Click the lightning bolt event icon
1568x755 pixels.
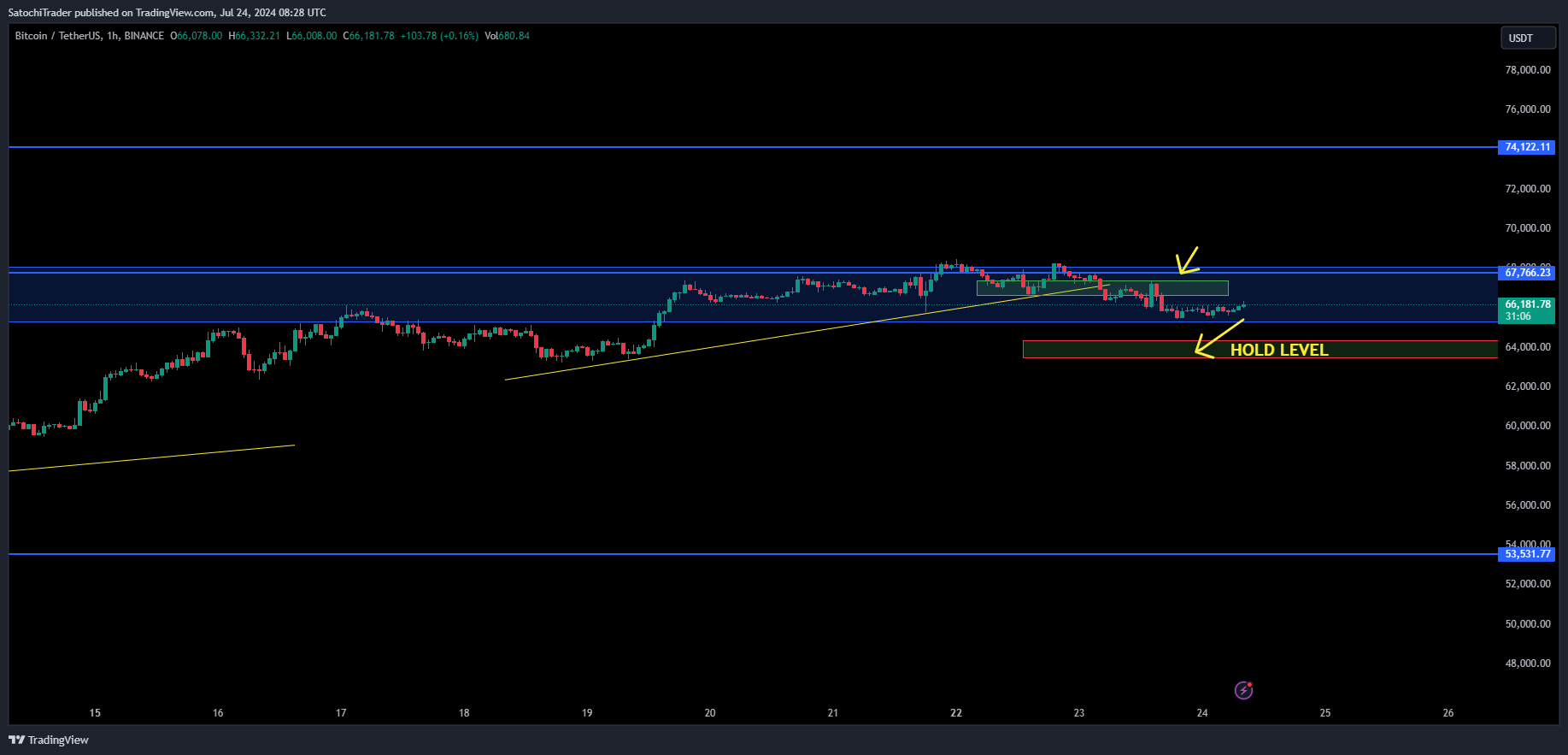(x=1243, y=690)
